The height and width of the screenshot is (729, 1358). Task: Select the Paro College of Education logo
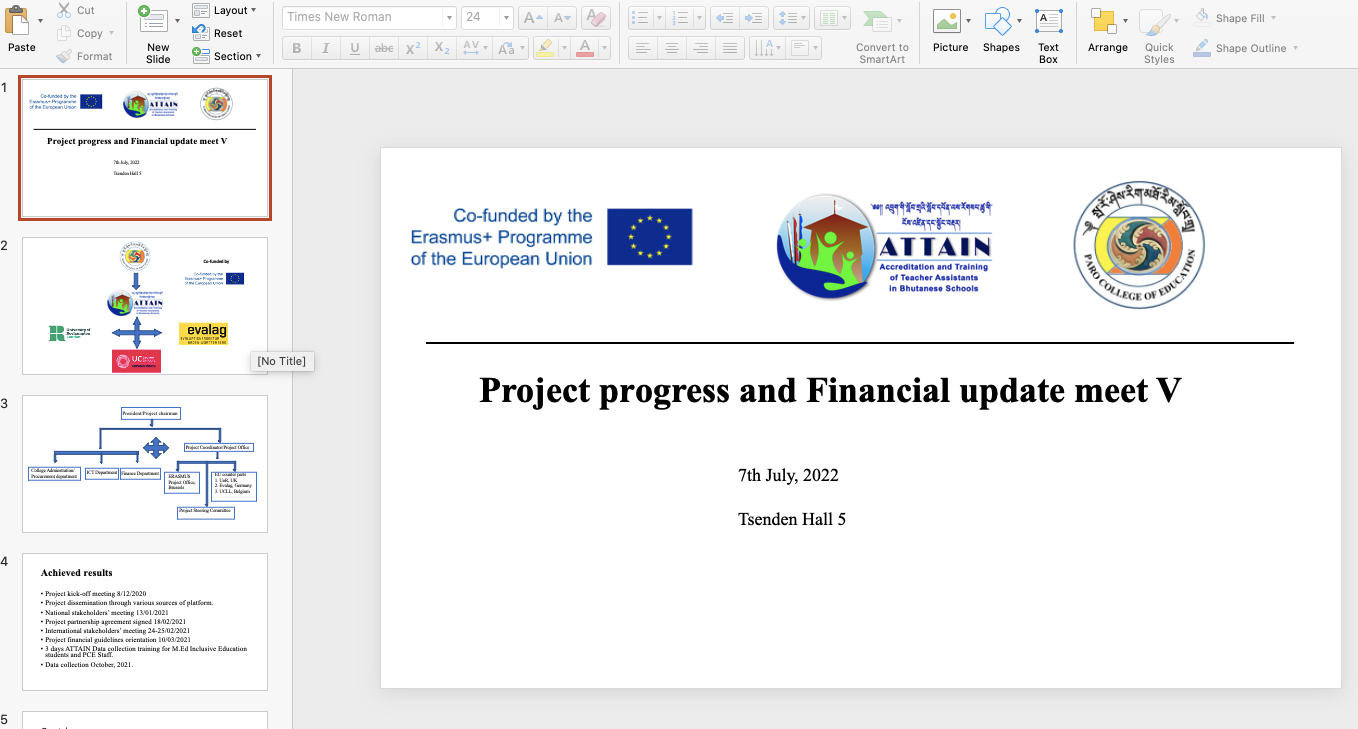tap(1138, 244)
